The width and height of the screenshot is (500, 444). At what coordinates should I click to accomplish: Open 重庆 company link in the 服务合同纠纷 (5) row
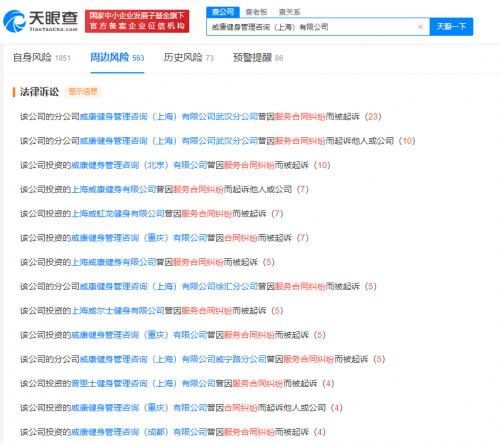coord(139,335)
